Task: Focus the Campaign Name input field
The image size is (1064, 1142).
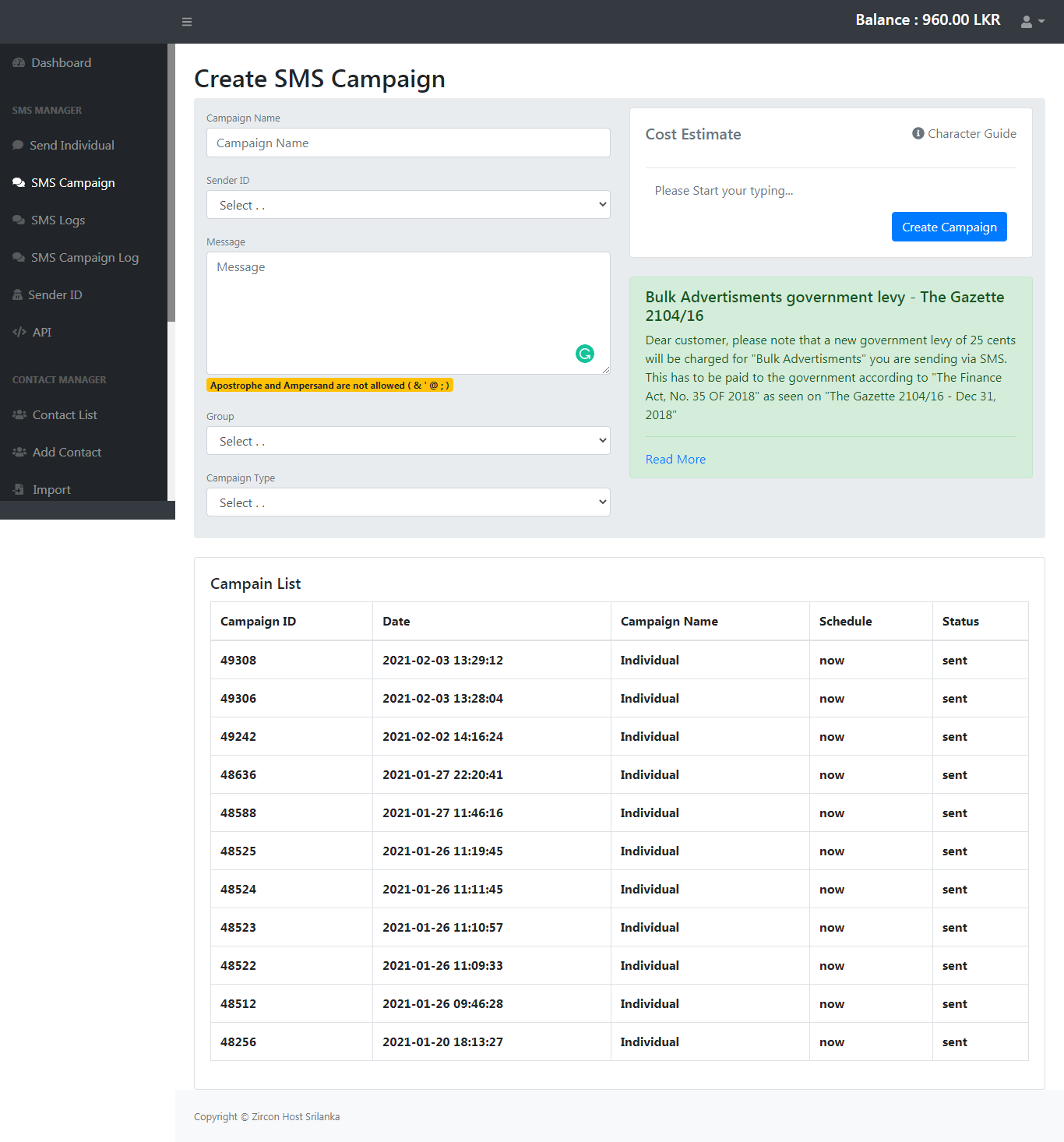Action: [407, 143]
